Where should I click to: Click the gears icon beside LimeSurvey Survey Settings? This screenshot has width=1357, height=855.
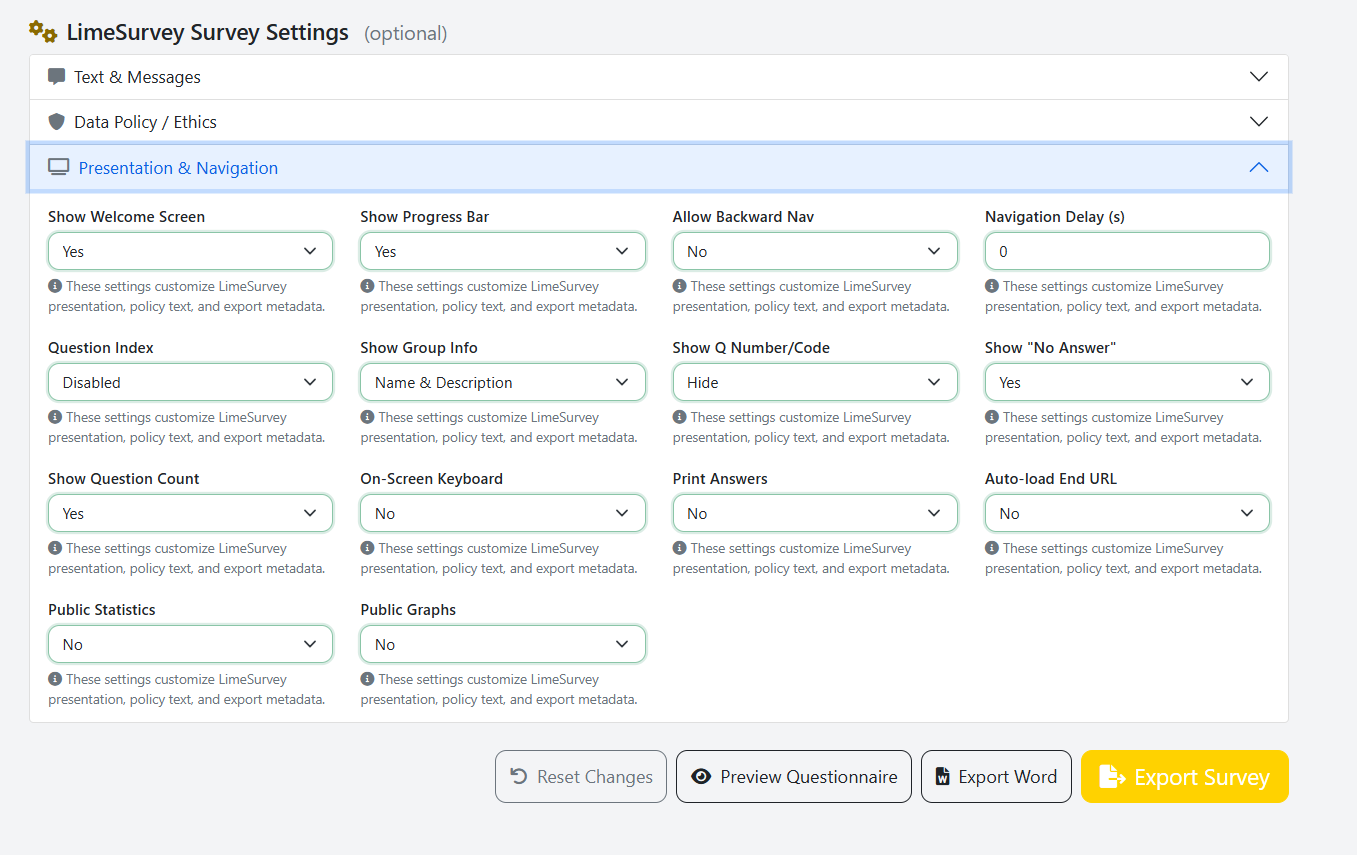[43, 32]
